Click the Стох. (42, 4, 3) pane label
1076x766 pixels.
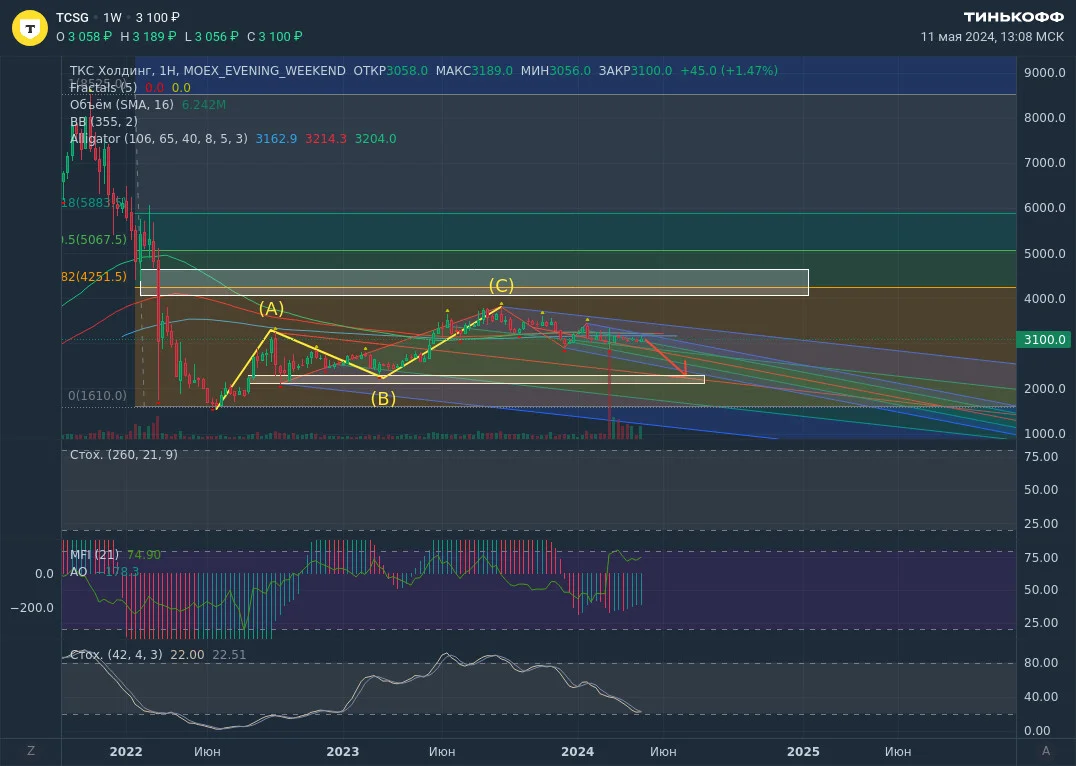point(116,655)
